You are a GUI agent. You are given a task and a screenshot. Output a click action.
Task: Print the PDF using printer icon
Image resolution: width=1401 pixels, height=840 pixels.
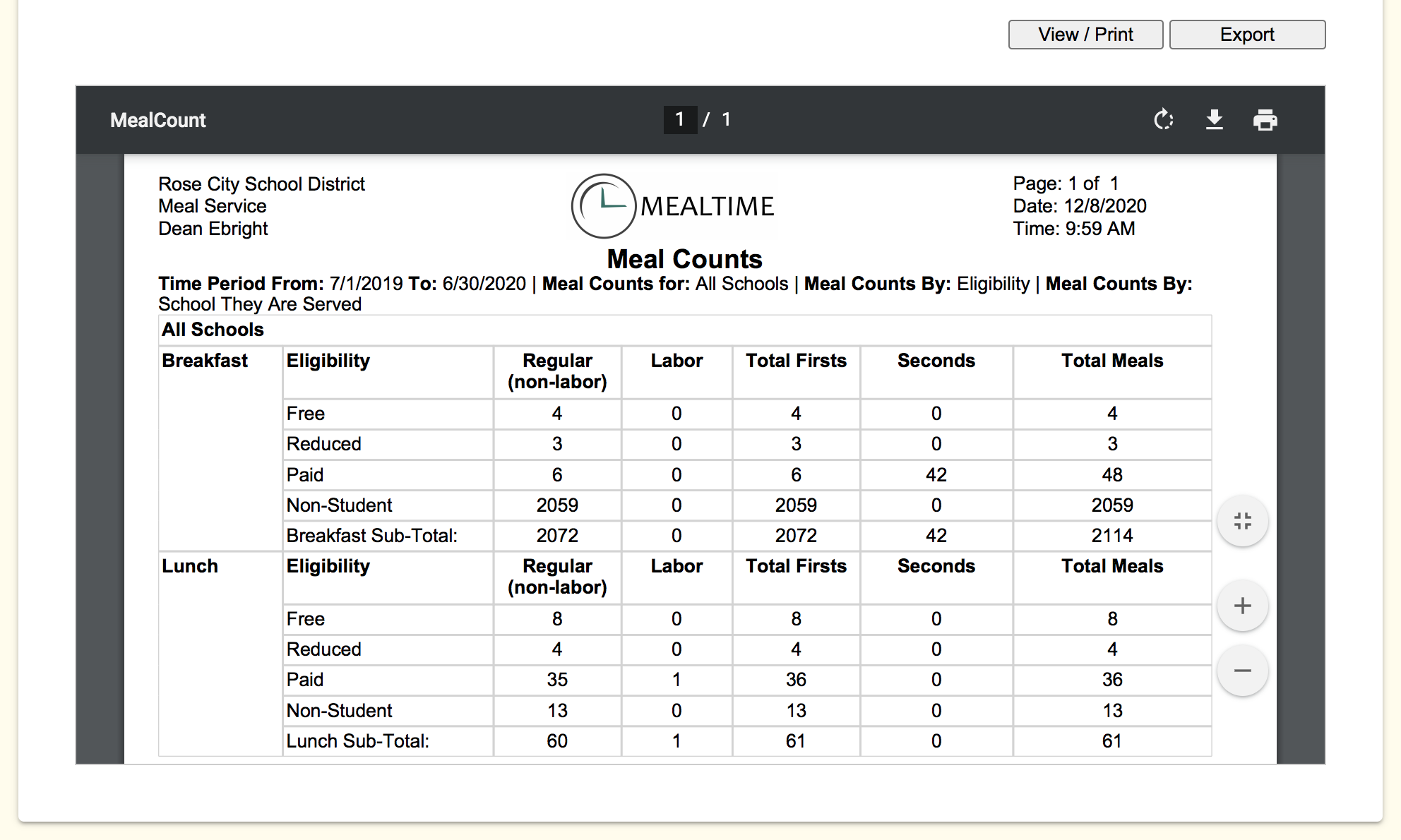[1265, 120]
